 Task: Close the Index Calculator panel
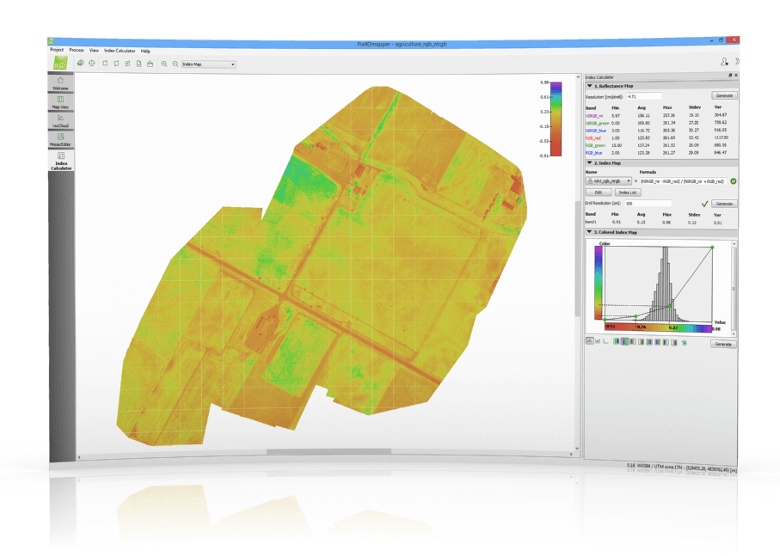(736, 75)
